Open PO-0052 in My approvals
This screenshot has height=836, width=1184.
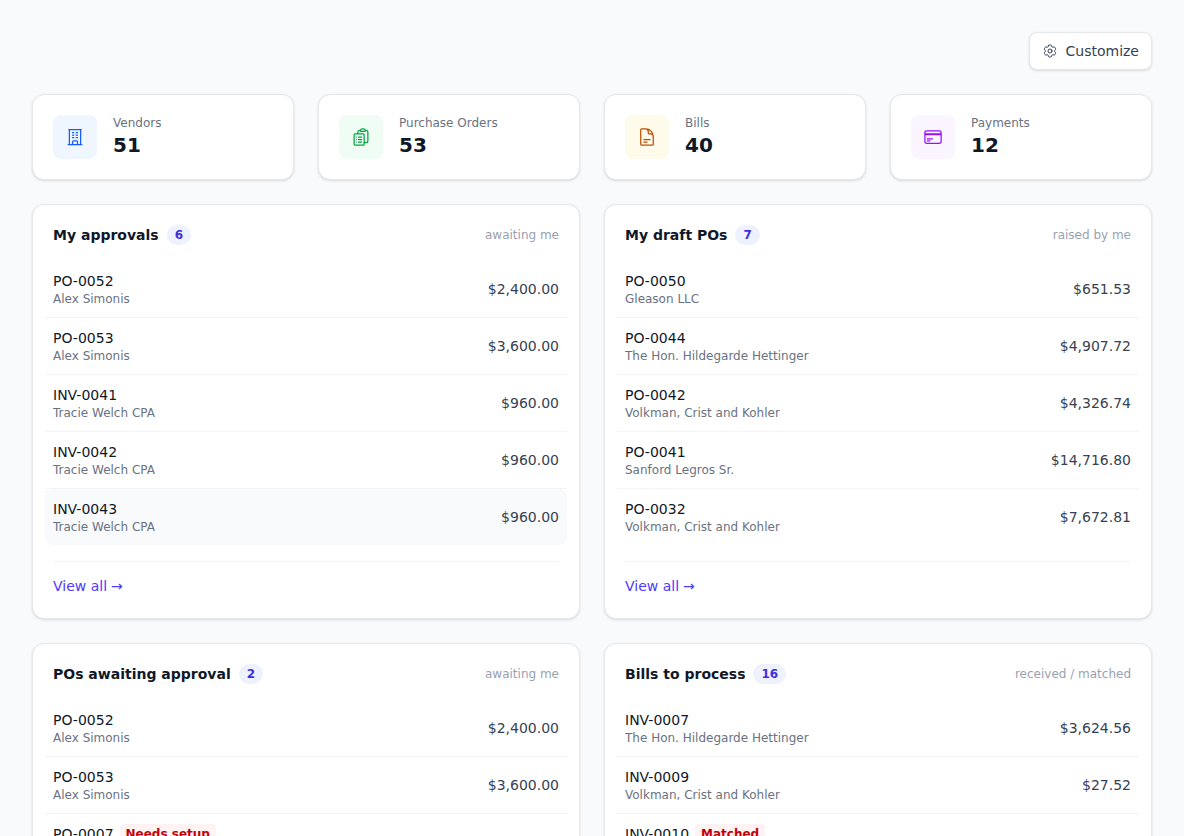tap(306, 289)
